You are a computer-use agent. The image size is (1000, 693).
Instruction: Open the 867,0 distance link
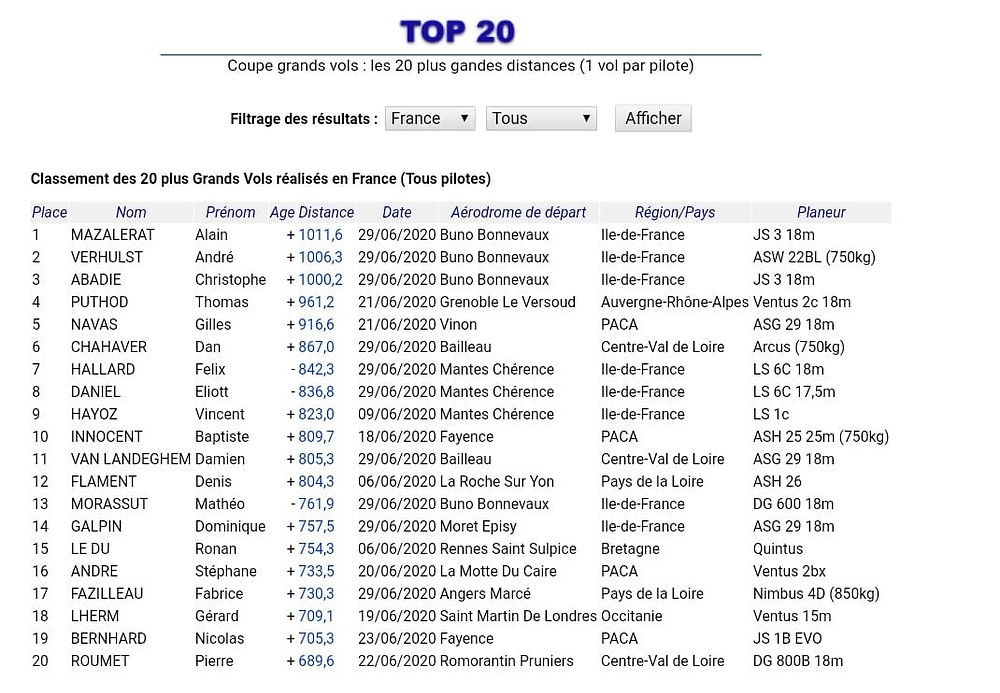pos(316,347)
